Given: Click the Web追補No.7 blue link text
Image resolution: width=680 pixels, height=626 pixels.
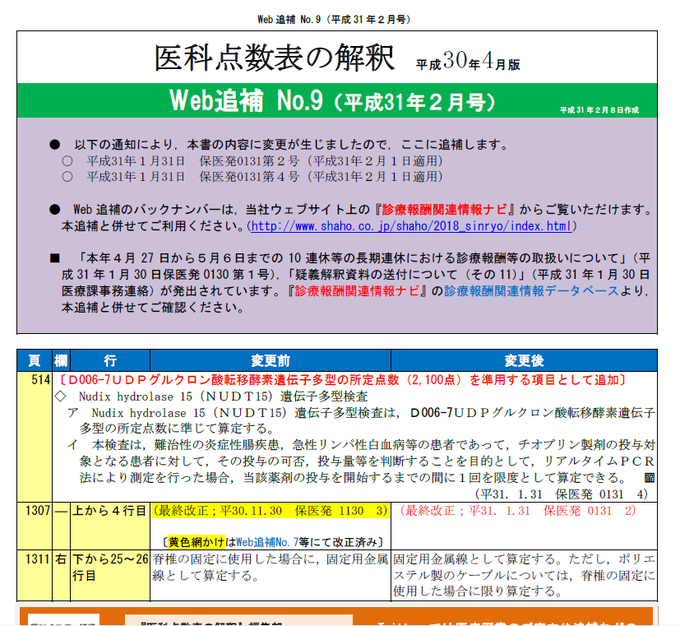Looking at the screenshot, I should [x=267, y=542].
